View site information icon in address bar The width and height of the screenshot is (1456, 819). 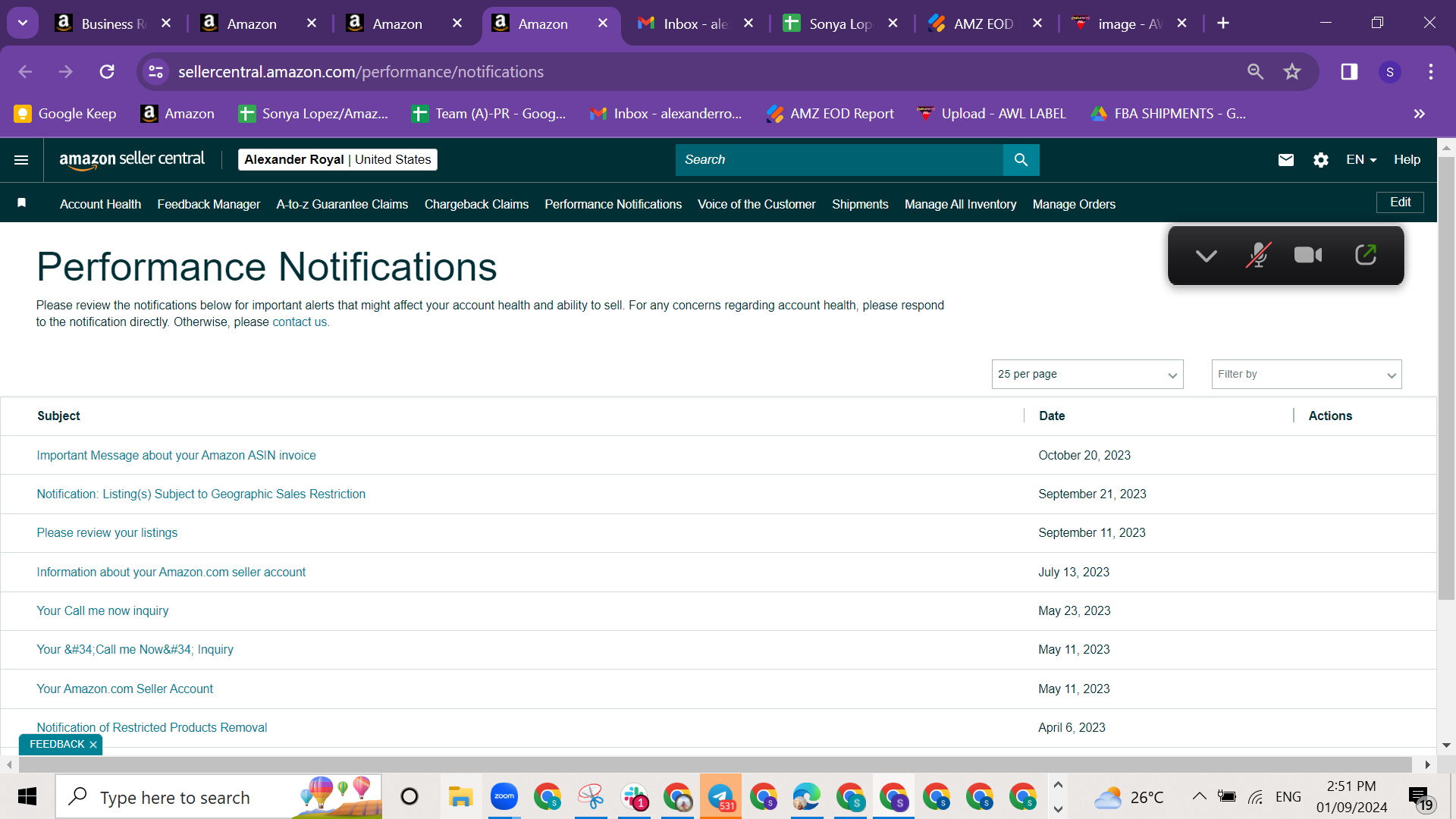155,72
